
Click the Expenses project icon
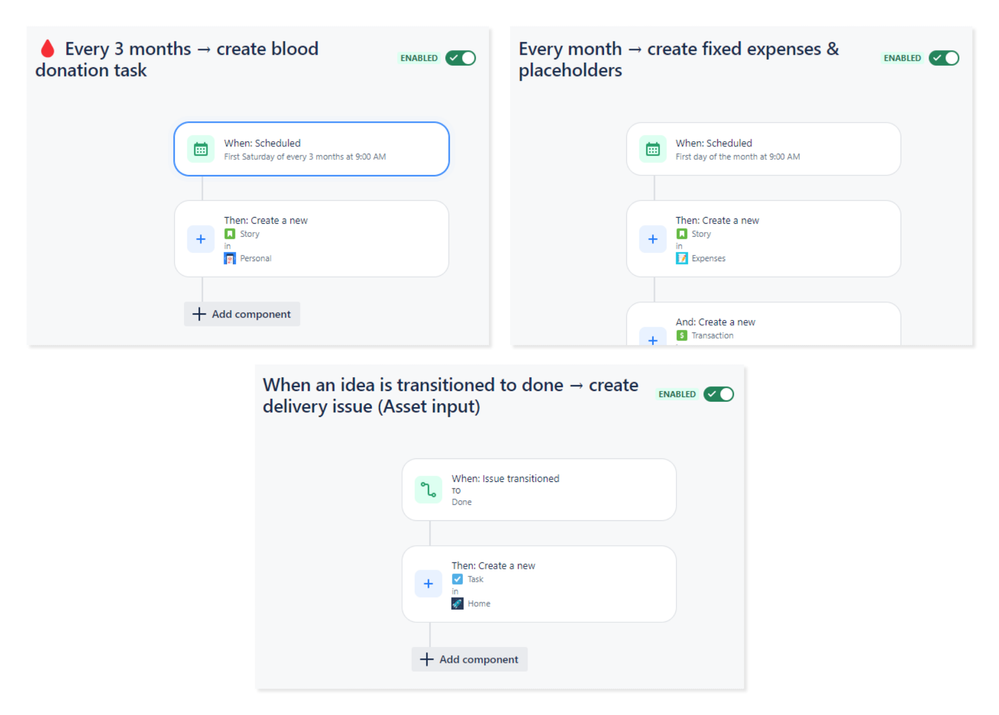tap(682, 258)
